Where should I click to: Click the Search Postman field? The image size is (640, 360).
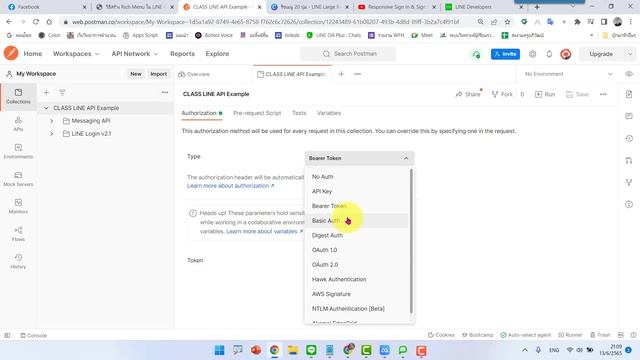pyautogui.click(x=348, y=54)
